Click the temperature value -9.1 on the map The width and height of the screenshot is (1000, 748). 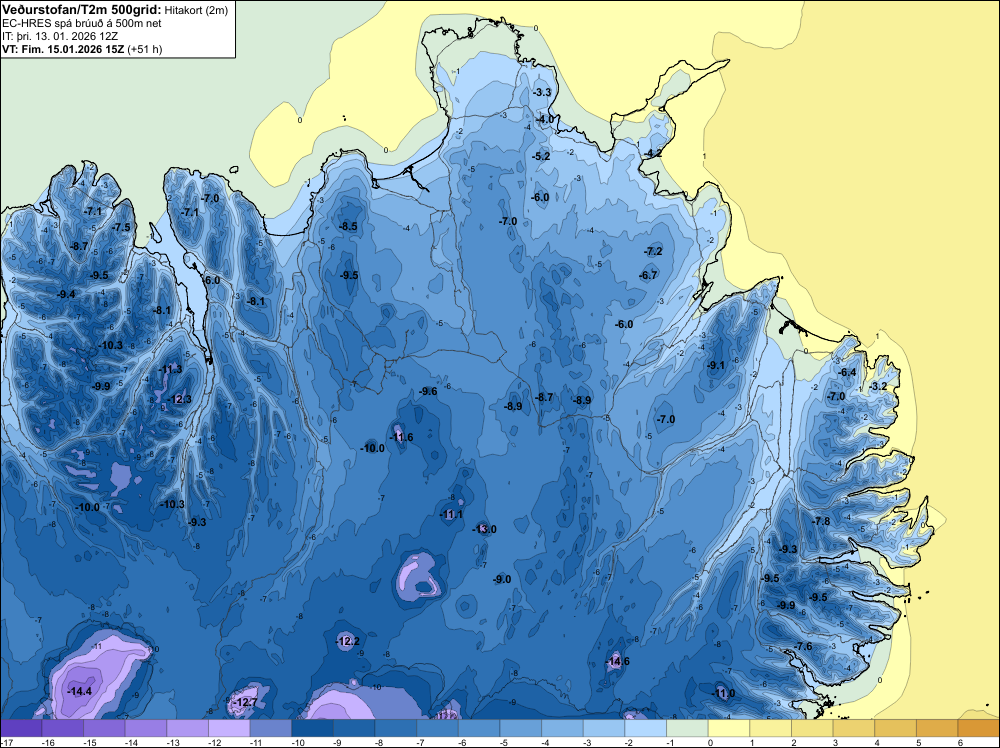(716, 365)
